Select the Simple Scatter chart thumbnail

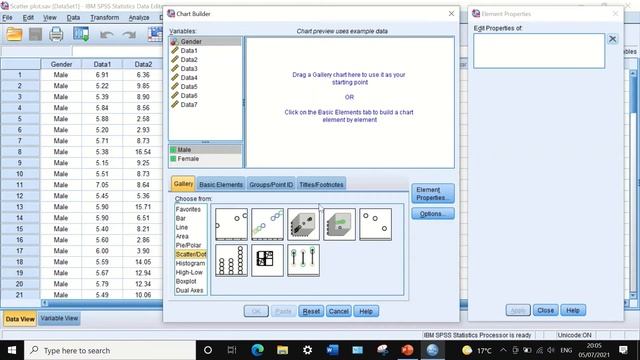231,224
